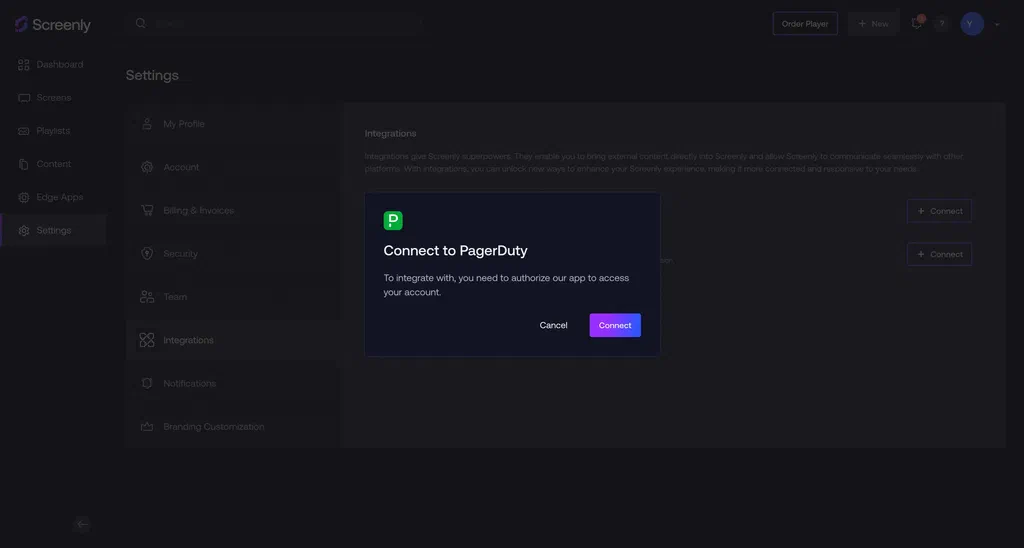Expand the account dropdown arrow

(x=997, y=25)
